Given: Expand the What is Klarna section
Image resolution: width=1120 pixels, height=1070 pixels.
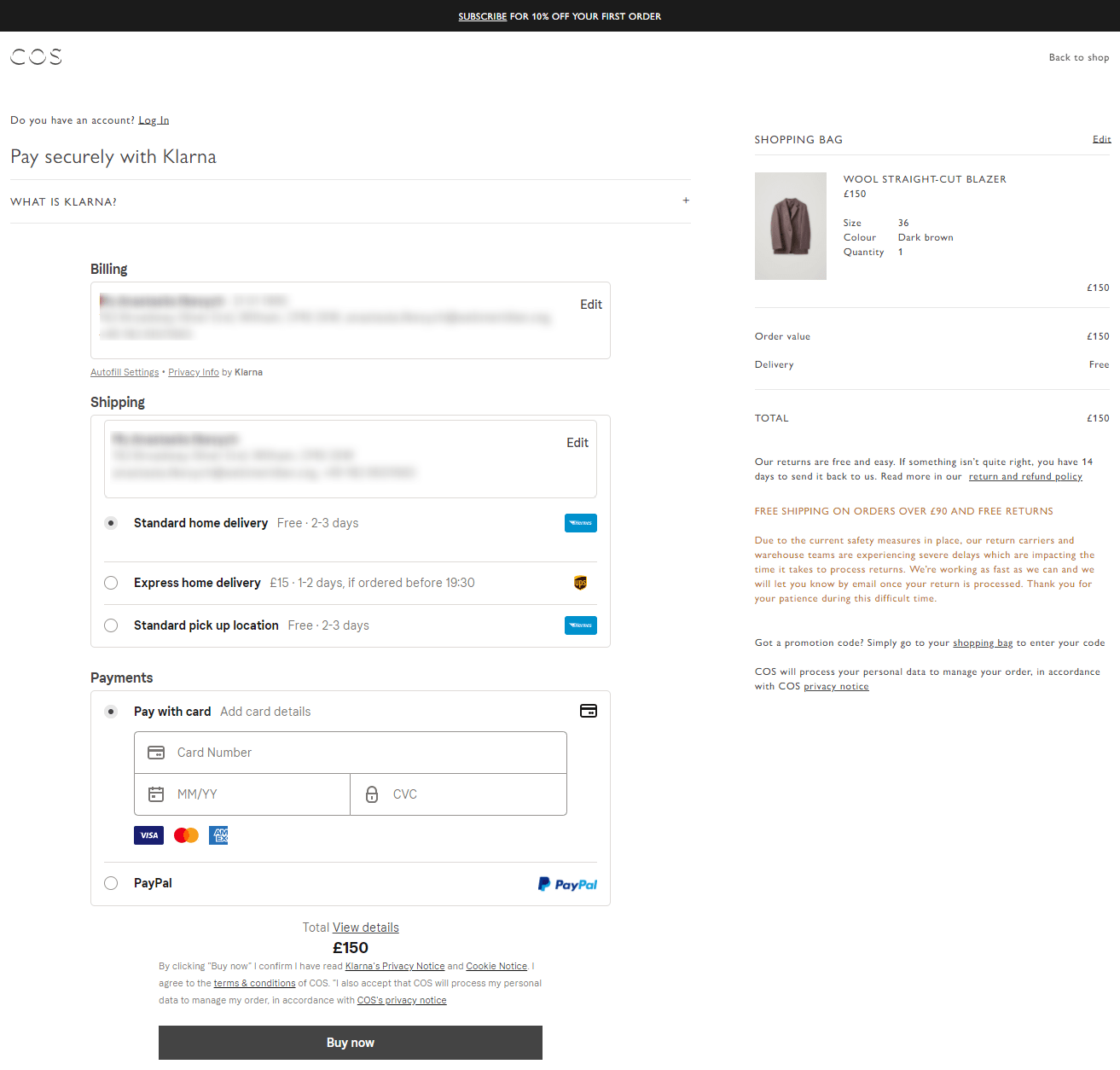Looking at the screenshot, I should point(351,201).
